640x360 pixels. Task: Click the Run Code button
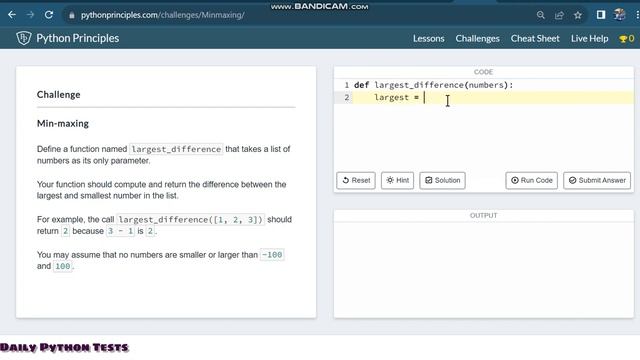(531, 180)
